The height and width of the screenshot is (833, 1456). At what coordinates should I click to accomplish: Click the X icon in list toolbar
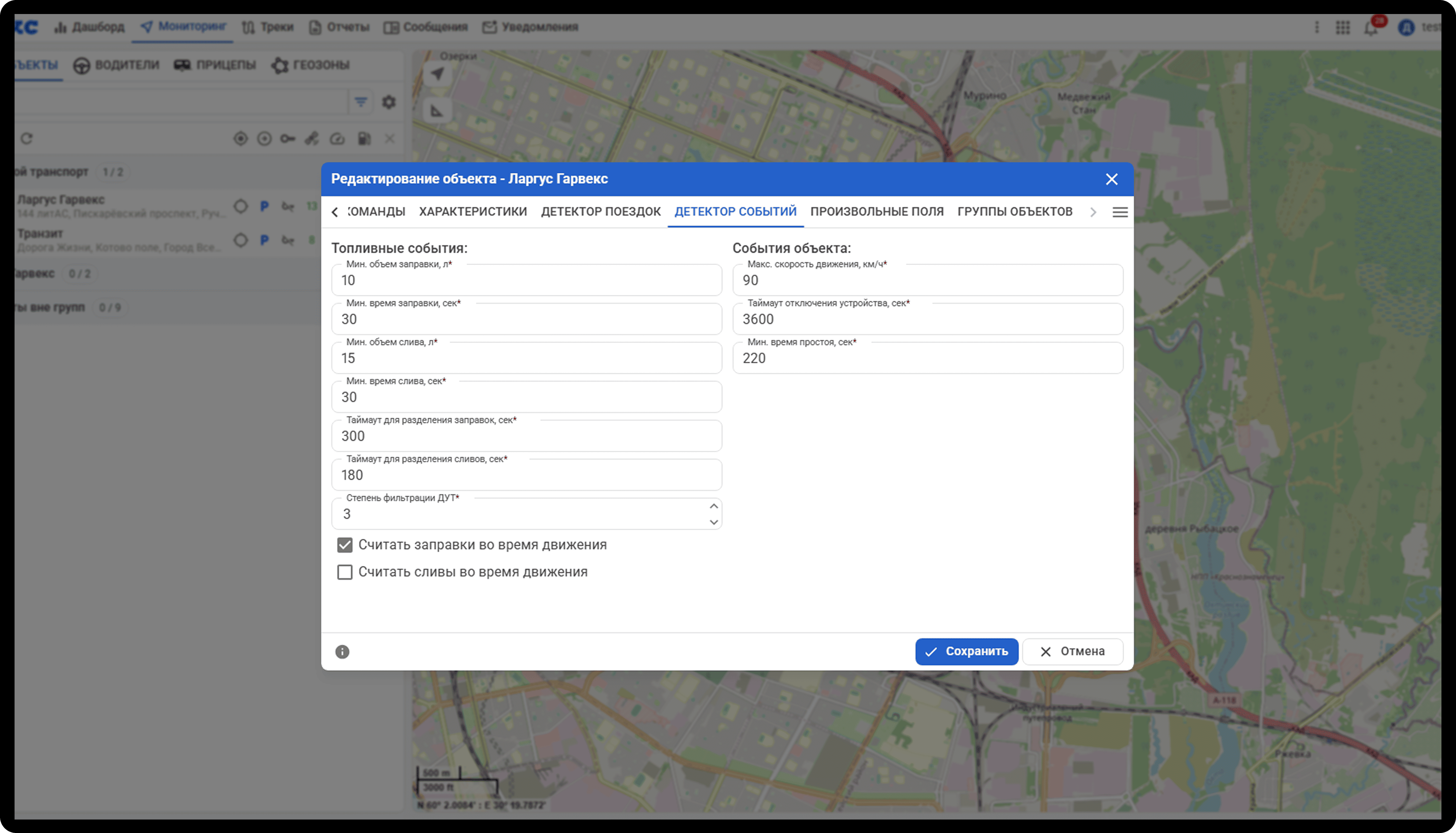click(389, 139)
